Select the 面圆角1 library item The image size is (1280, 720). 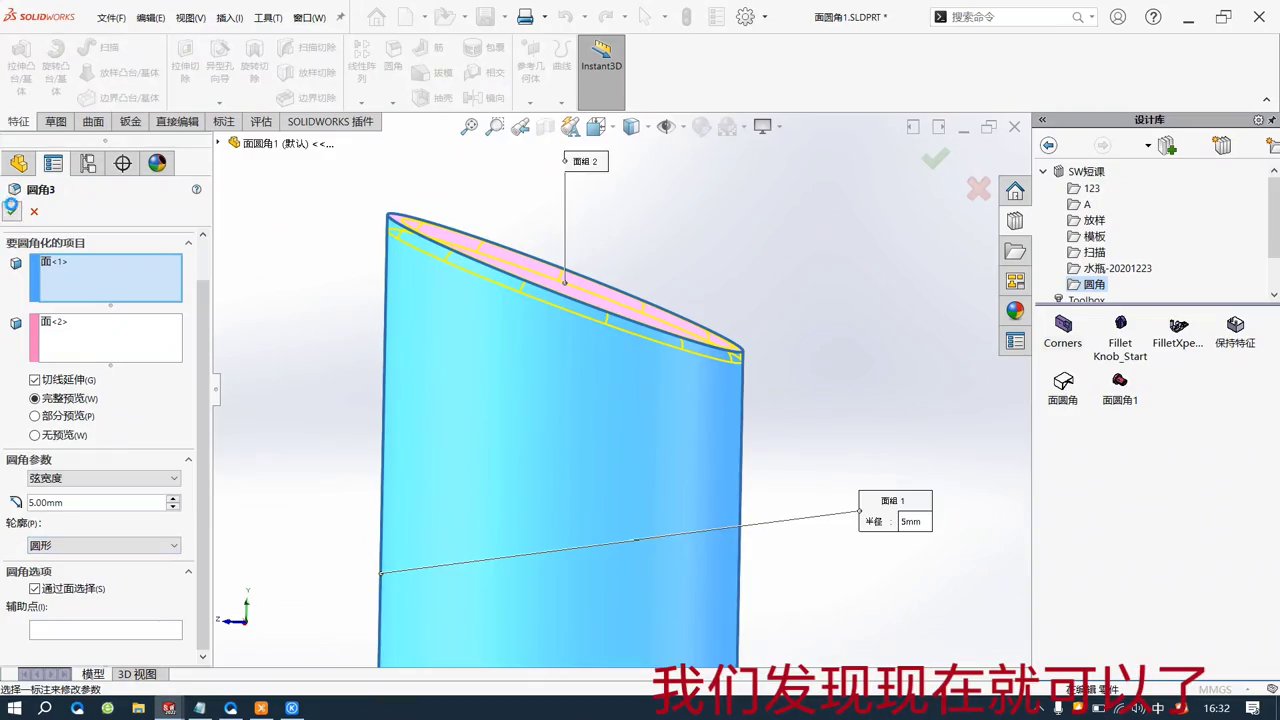(1120, 388)
